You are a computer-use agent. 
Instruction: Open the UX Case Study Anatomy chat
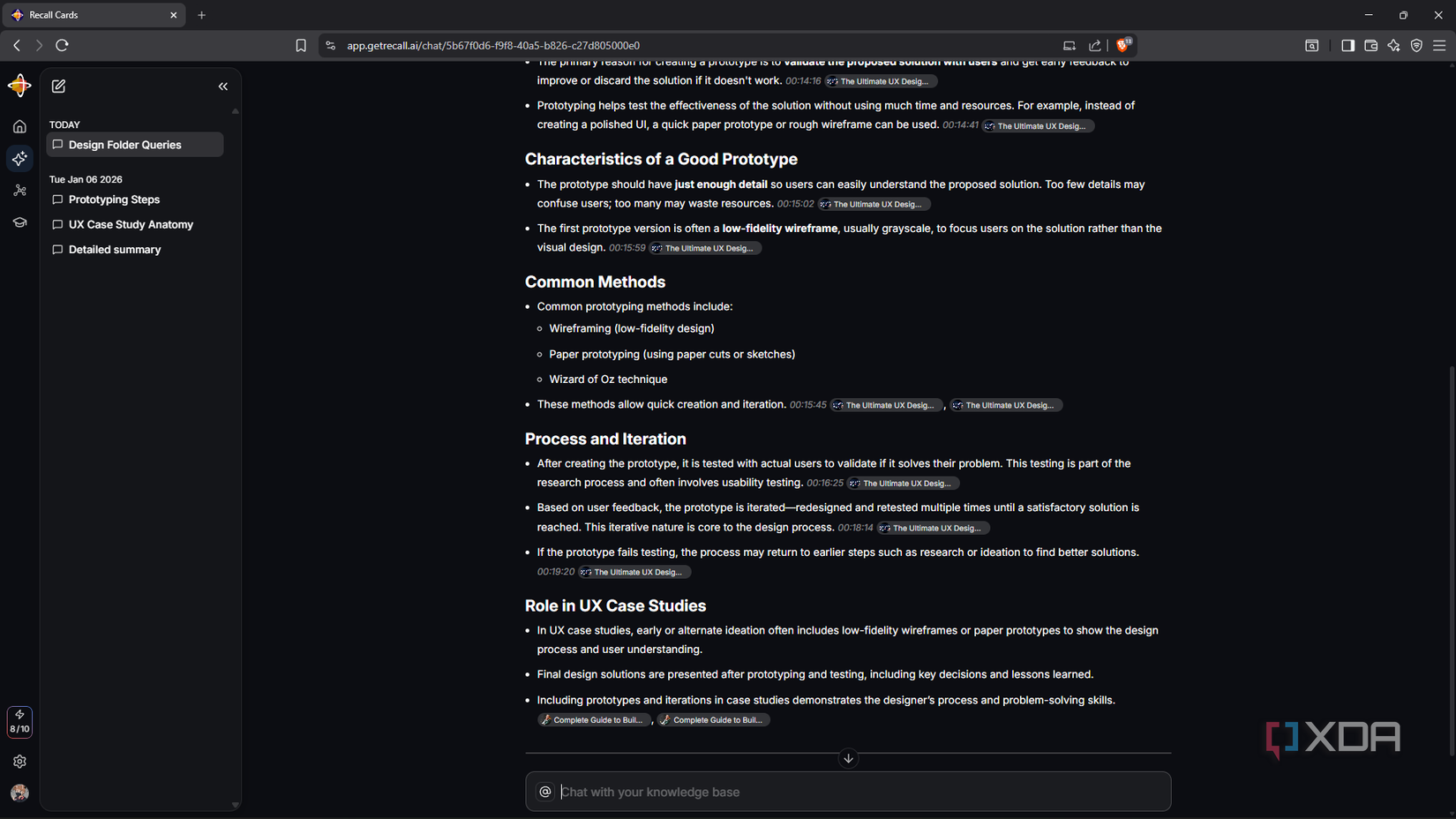coord(131,225)
